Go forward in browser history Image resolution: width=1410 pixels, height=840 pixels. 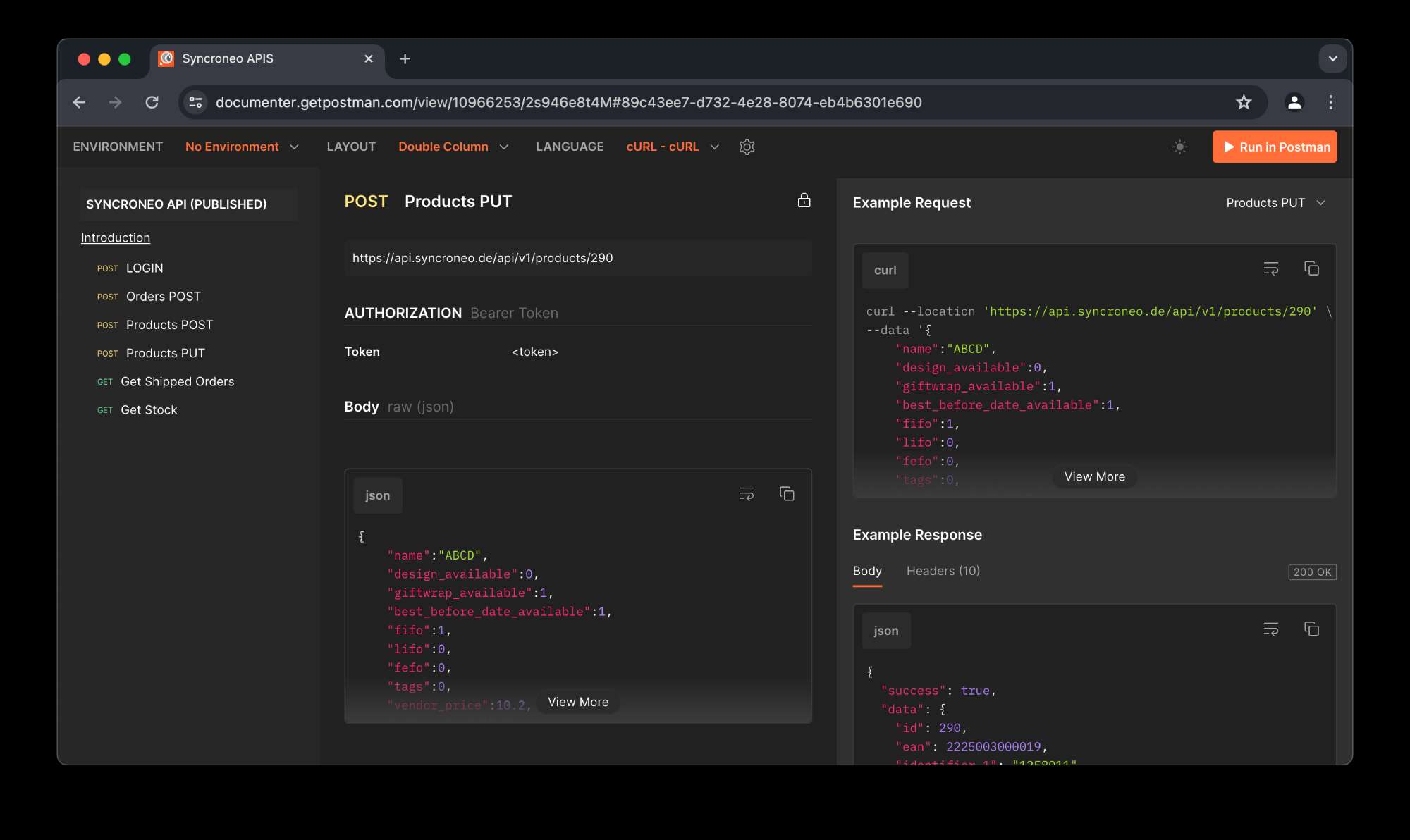click(115, 102)
